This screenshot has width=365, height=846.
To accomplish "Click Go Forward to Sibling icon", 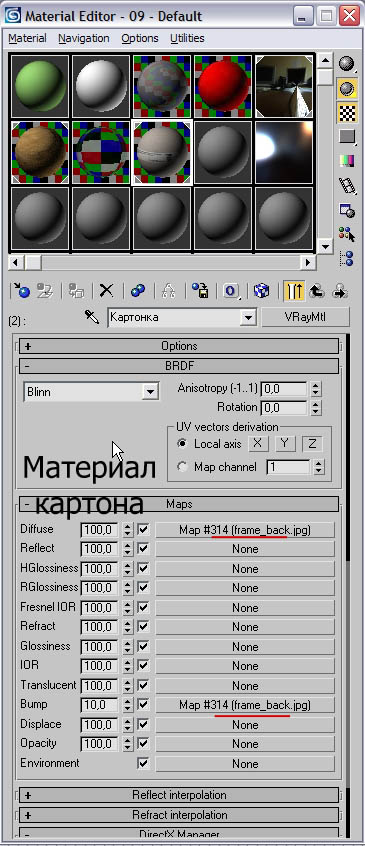I will tap(340, 291).
